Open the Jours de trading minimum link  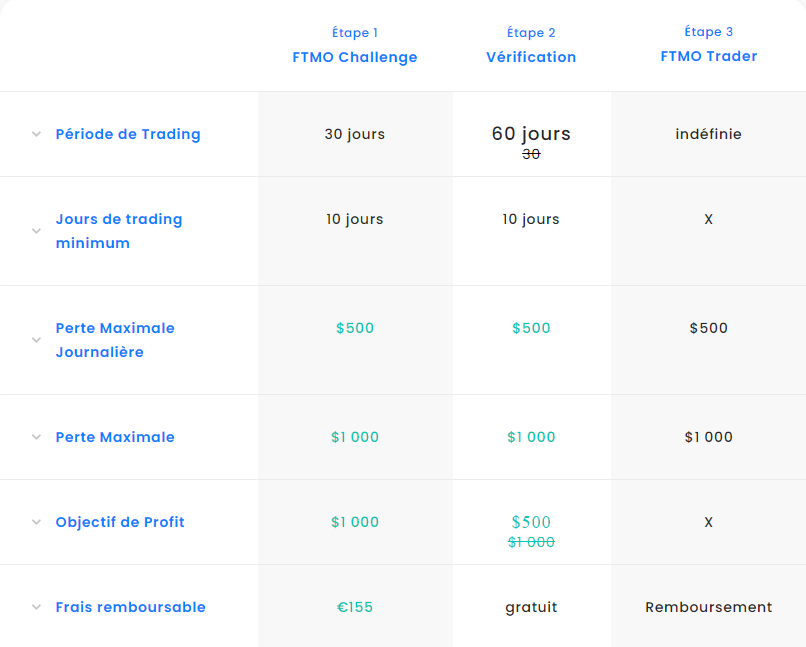[119, 231]
